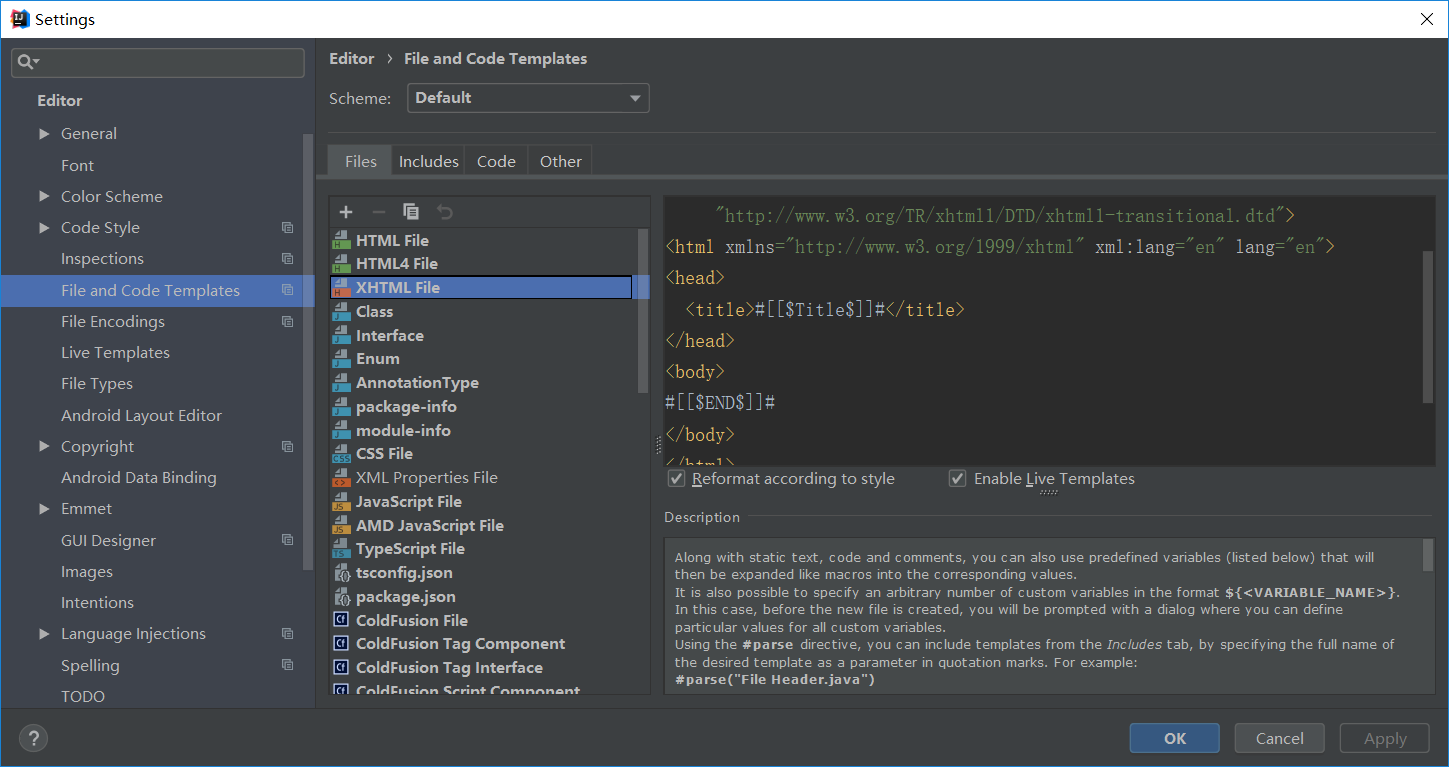Open the Scheme dropdown

[528, 98]
